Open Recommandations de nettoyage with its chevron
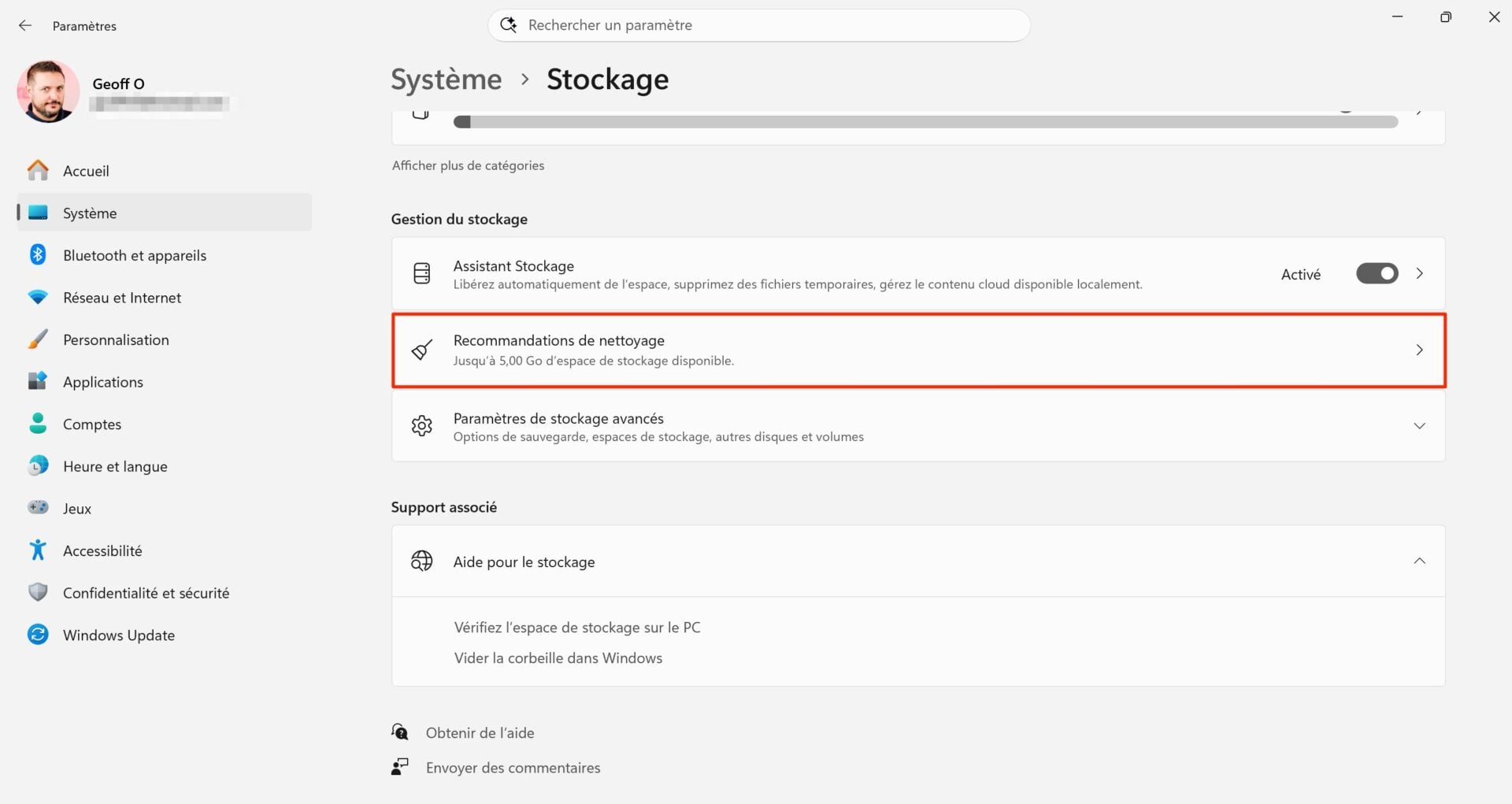Image resolution: width=1512 pixels, height=804 pixels. (x=1420, y=350)
